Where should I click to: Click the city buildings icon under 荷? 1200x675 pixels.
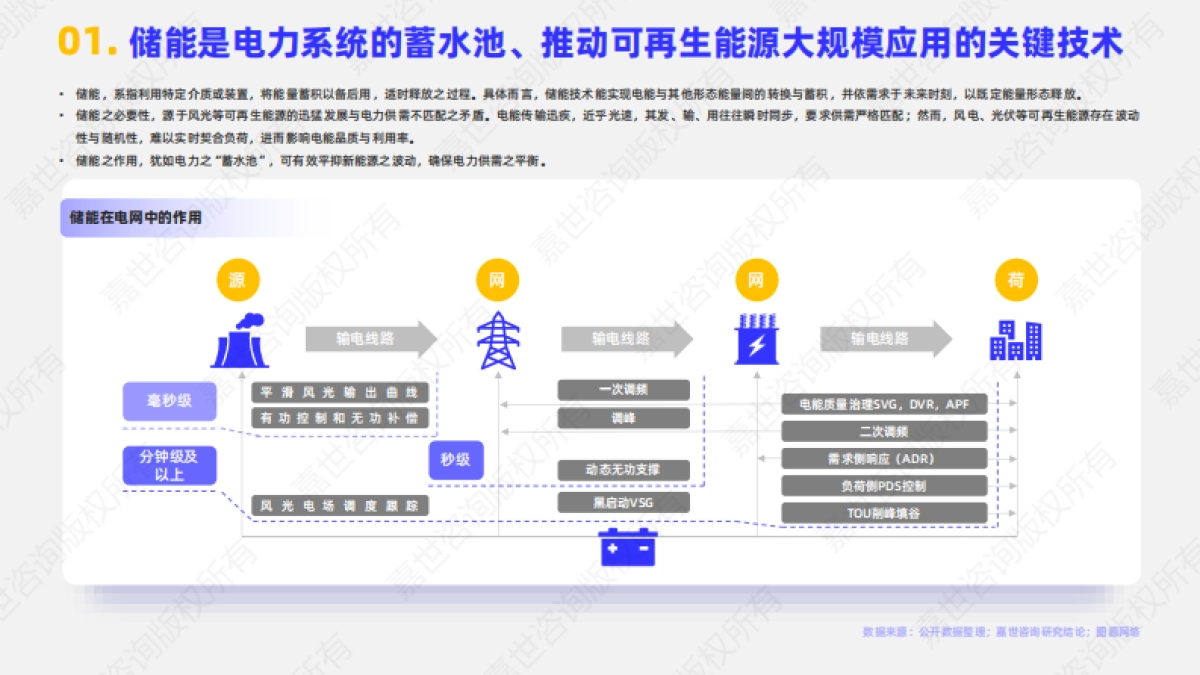click(1014, 343)
